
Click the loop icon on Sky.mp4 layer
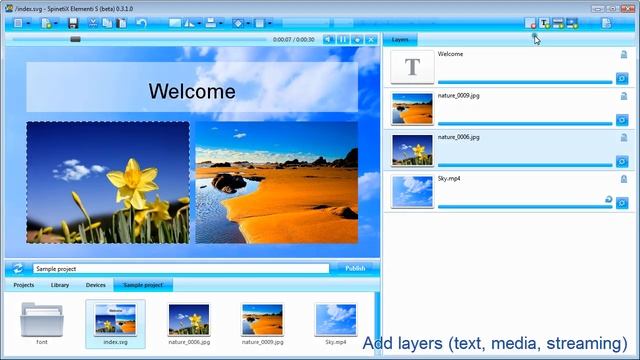609,199
